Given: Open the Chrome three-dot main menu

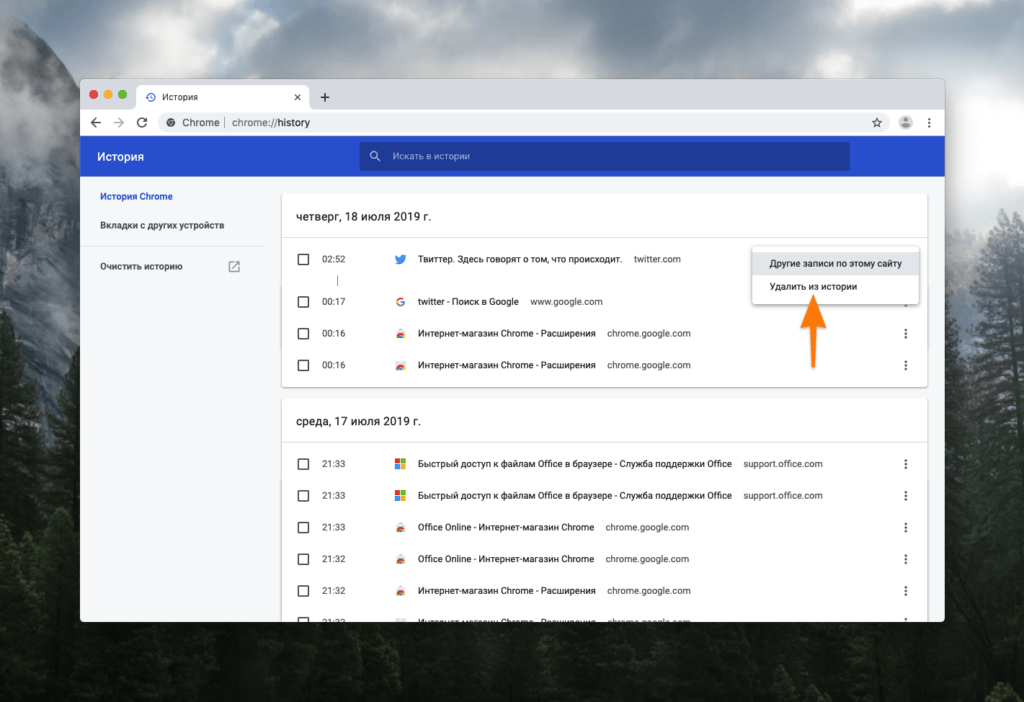Looking at the screenshot, I should 929,123.
